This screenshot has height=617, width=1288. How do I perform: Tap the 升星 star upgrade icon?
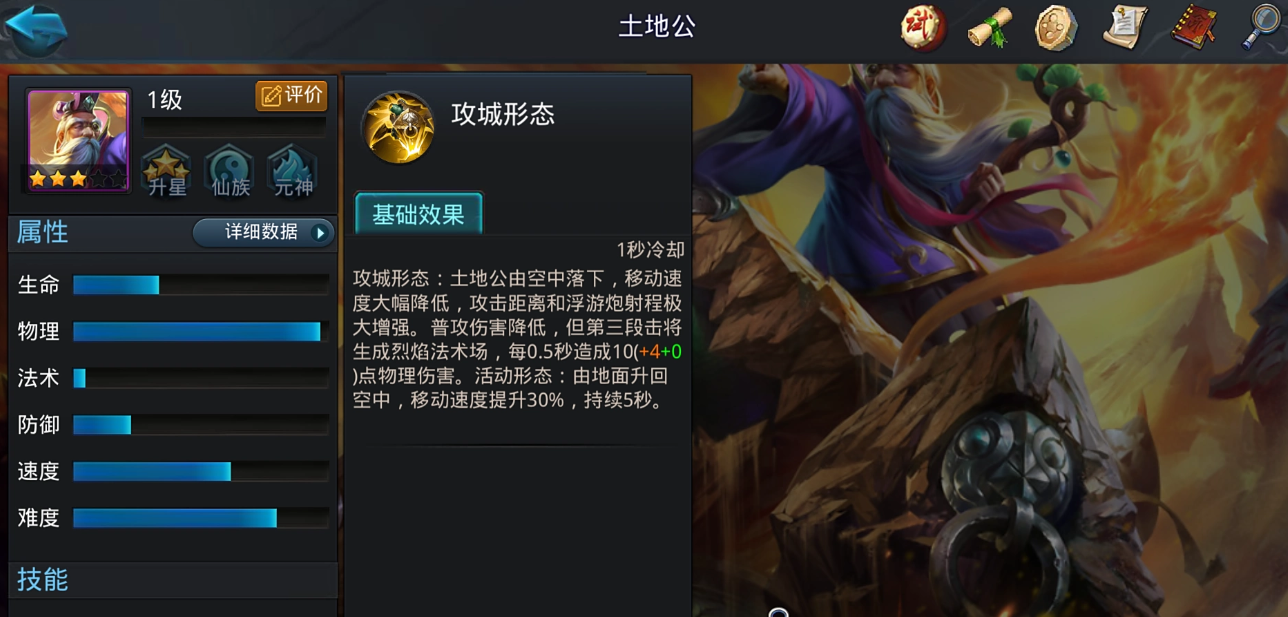pos(167,171)
